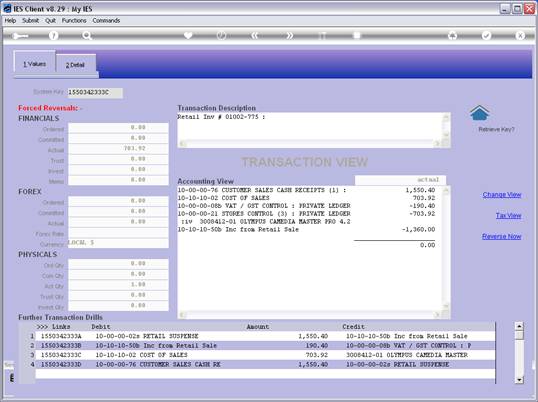Switch to the 2 Detail tab
This screenshot has height=402, width=538.
click(75, 65)
